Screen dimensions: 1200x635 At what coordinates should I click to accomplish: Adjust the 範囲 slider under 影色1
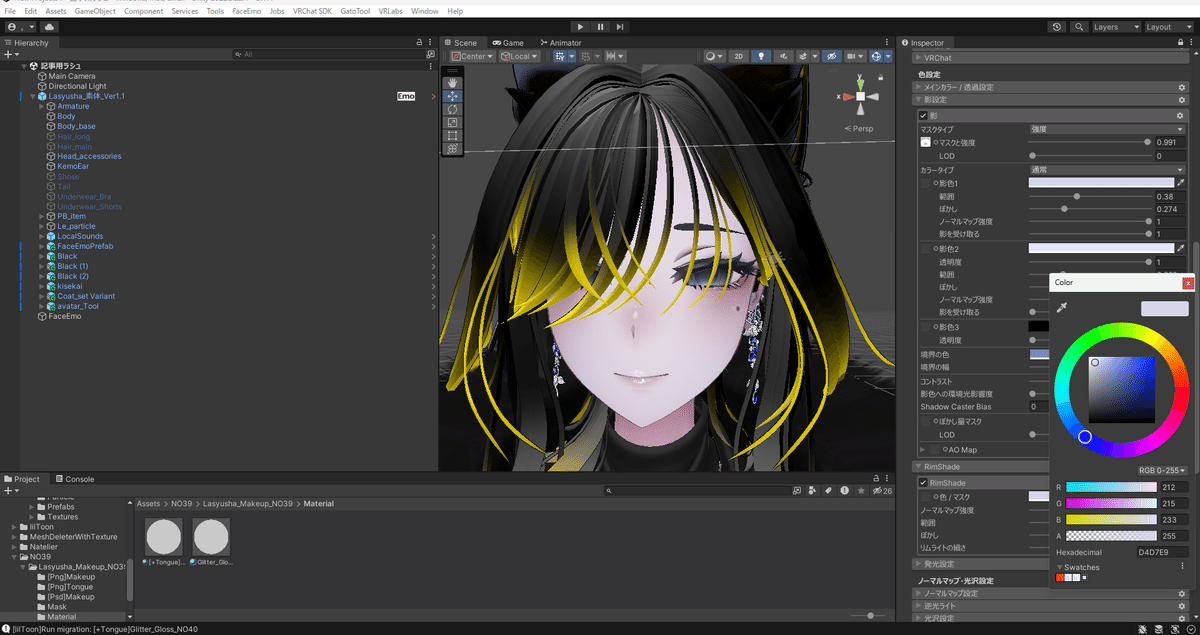click(1090, 196)
